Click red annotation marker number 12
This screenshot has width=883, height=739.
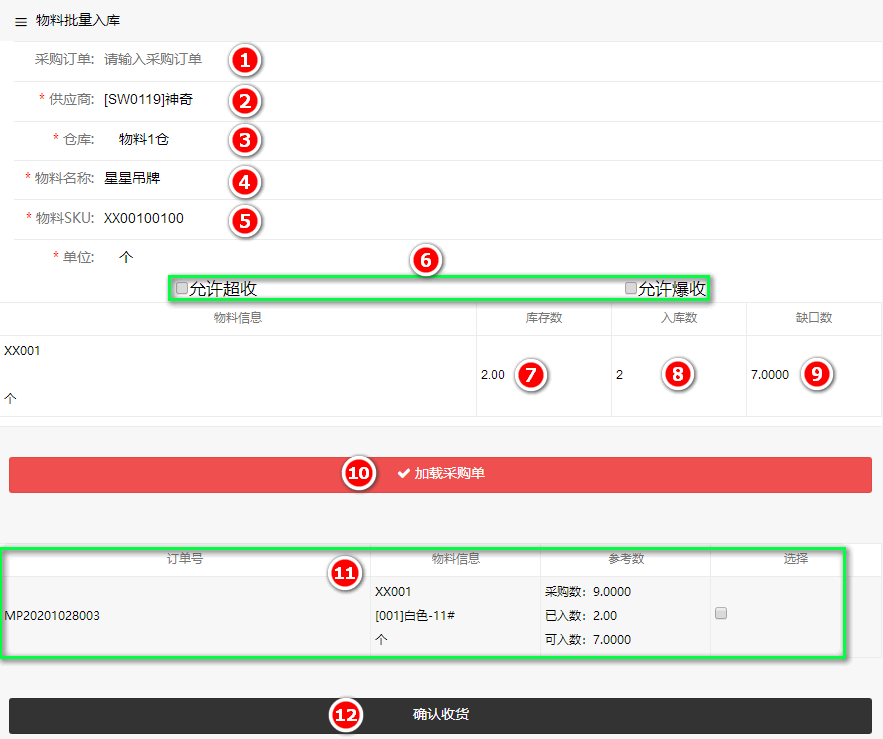tap(345, 715)
